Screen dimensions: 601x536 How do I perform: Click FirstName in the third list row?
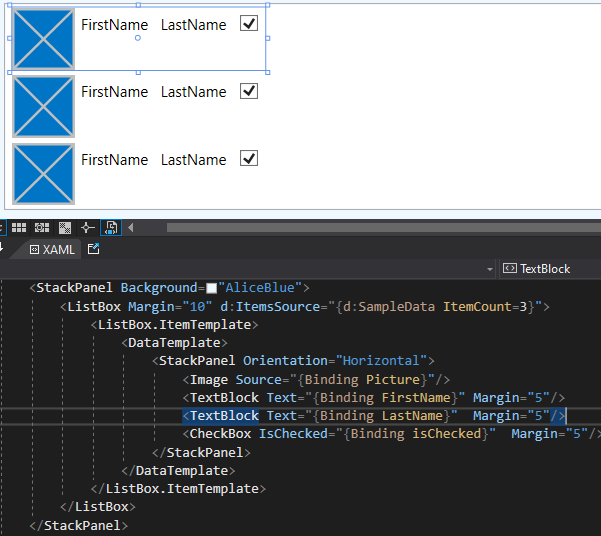point(115,160)
